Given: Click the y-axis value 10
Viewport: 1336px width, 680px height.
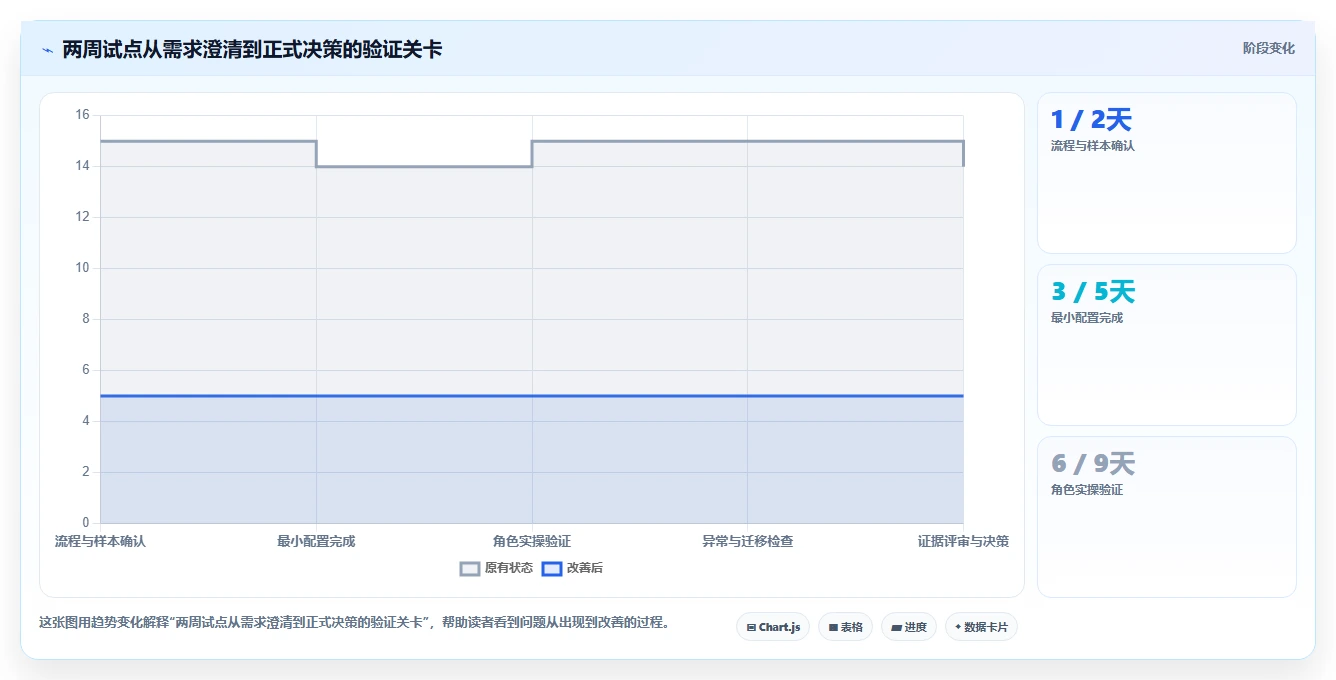Looking at the screenshot, I should click(82, 268).
